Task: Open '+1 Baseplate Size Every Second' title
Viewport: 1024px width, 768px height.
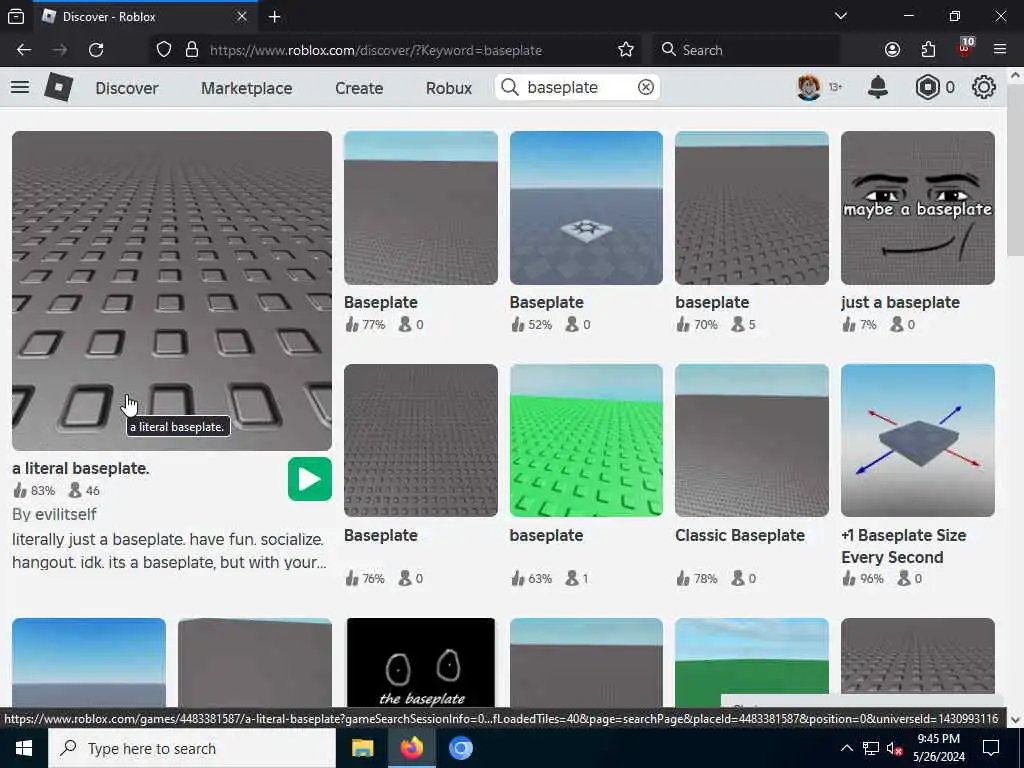Action: tap(903, 546)
